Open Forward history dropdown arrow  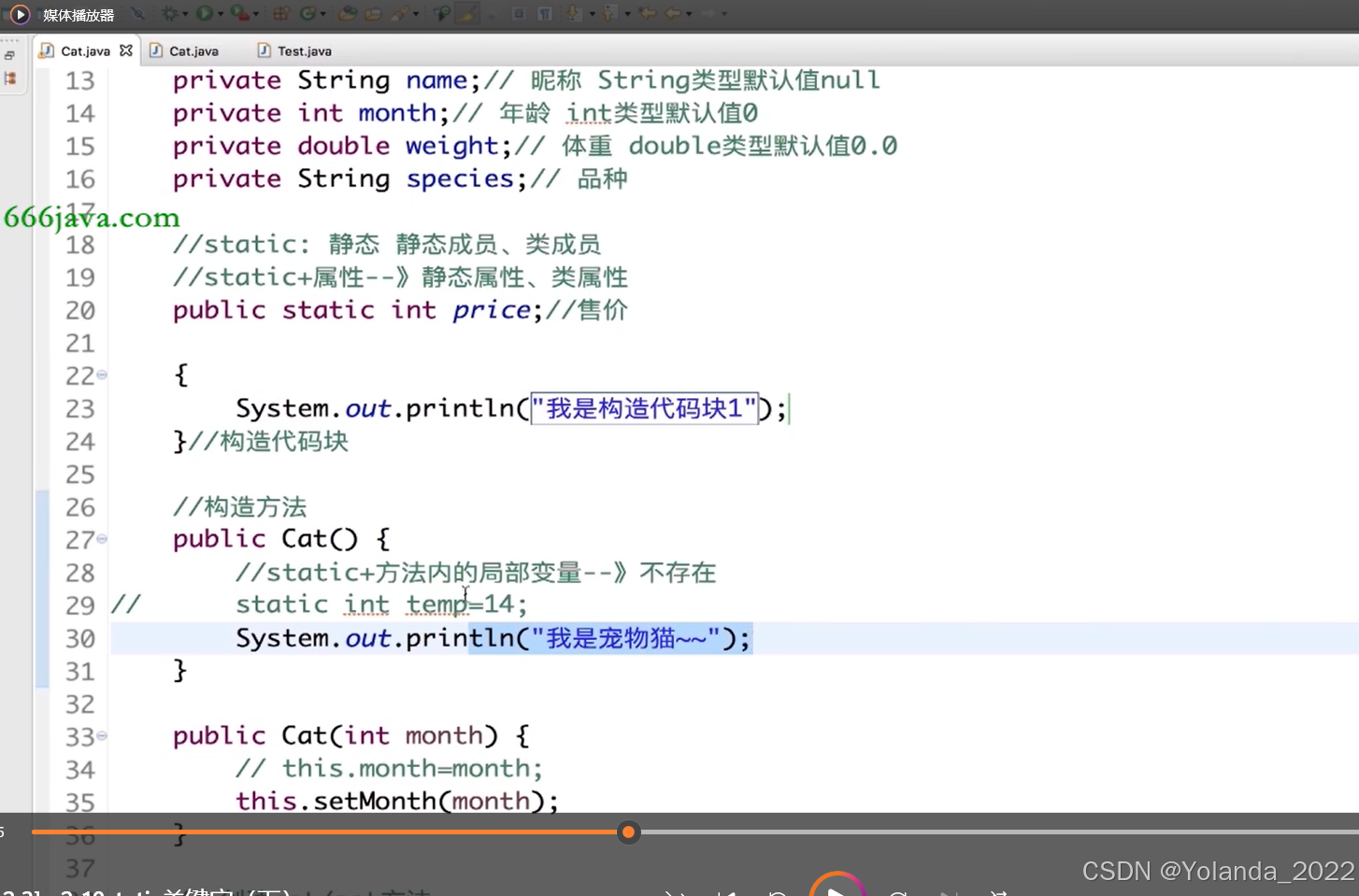tap(723, 14)
